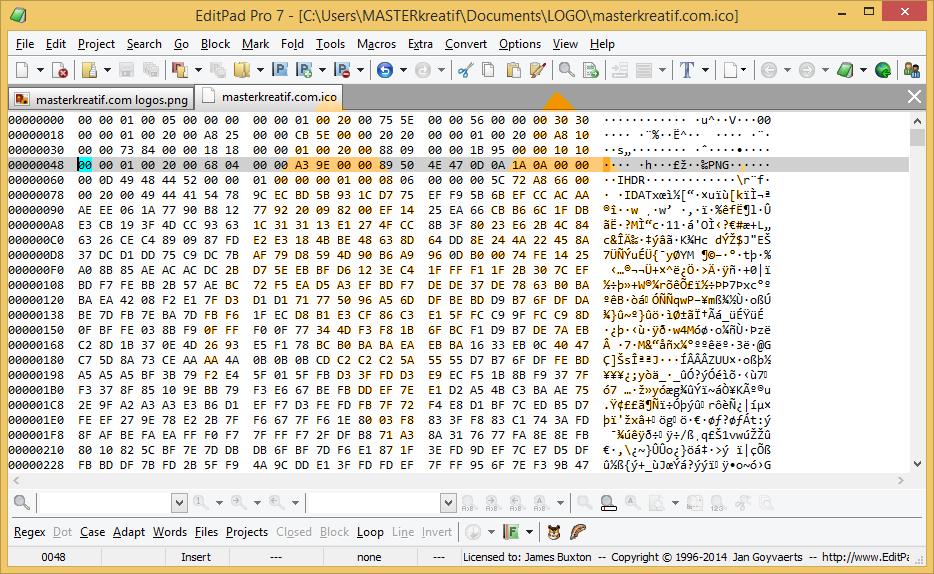
Task: Click the Paste clipboard icon
Action: coord(513,70)
